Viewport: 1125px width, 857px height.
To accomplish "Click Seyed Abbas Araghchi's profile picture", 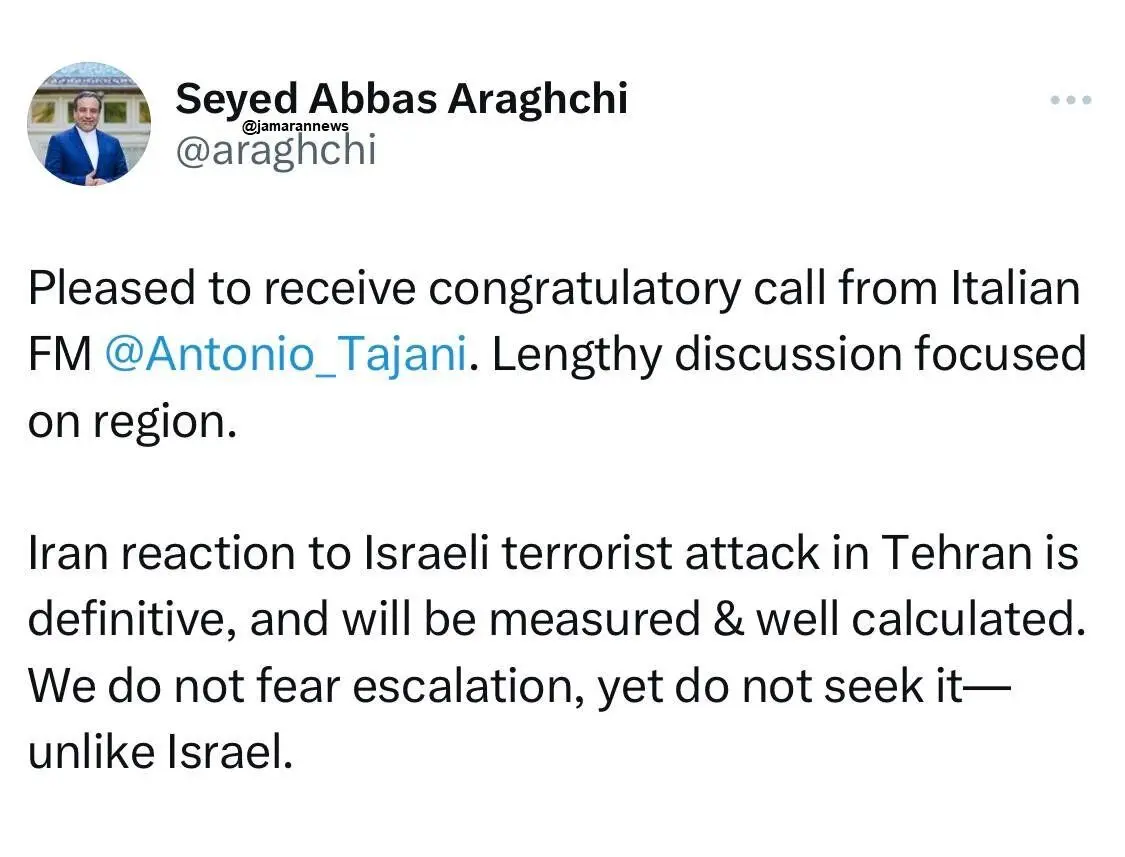I will [x=89, y=123].
